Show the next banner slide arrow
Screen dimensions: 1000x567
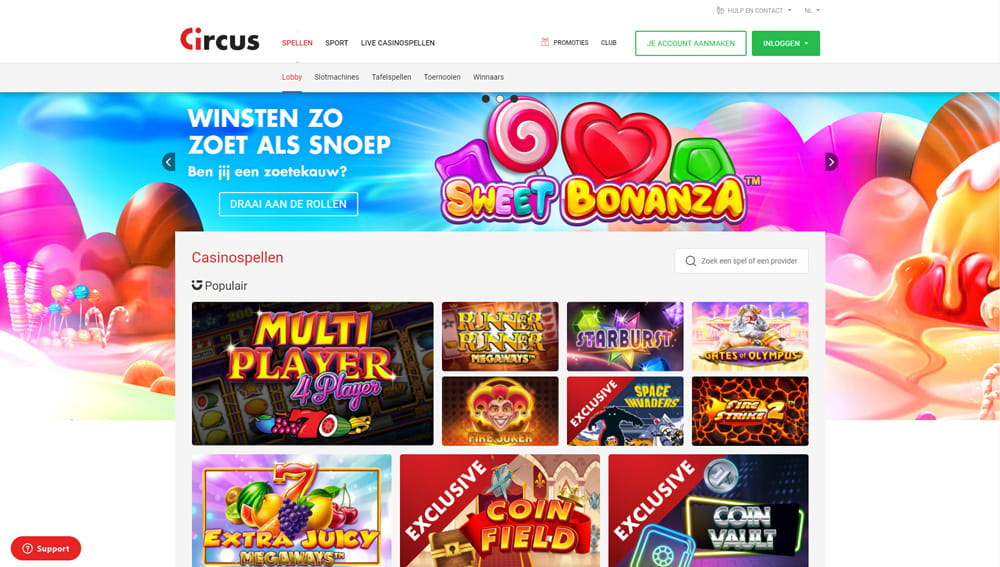pyautogui.click(x=831, y=162)
